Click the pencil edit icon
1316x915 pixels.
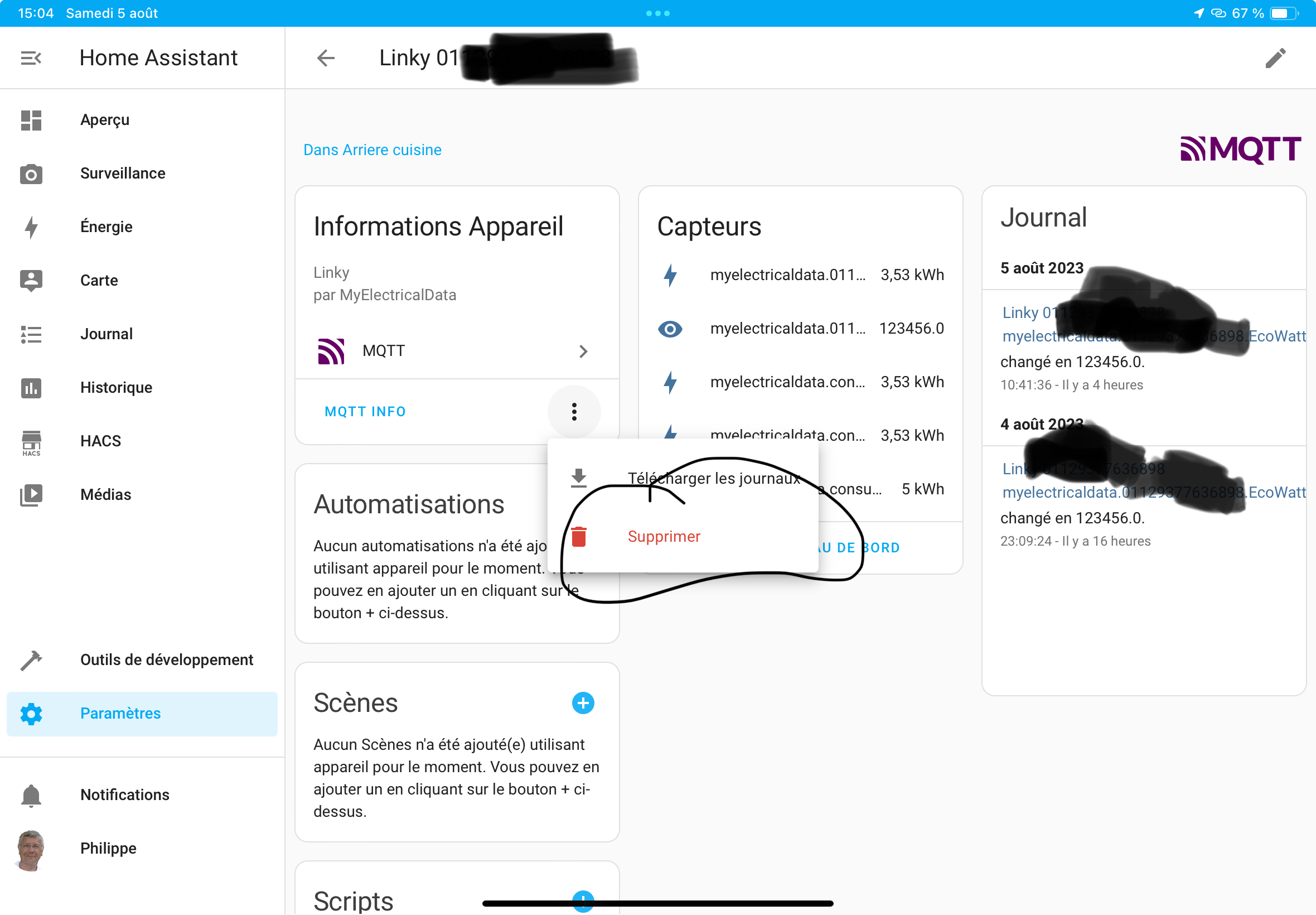coord(1275,58)
